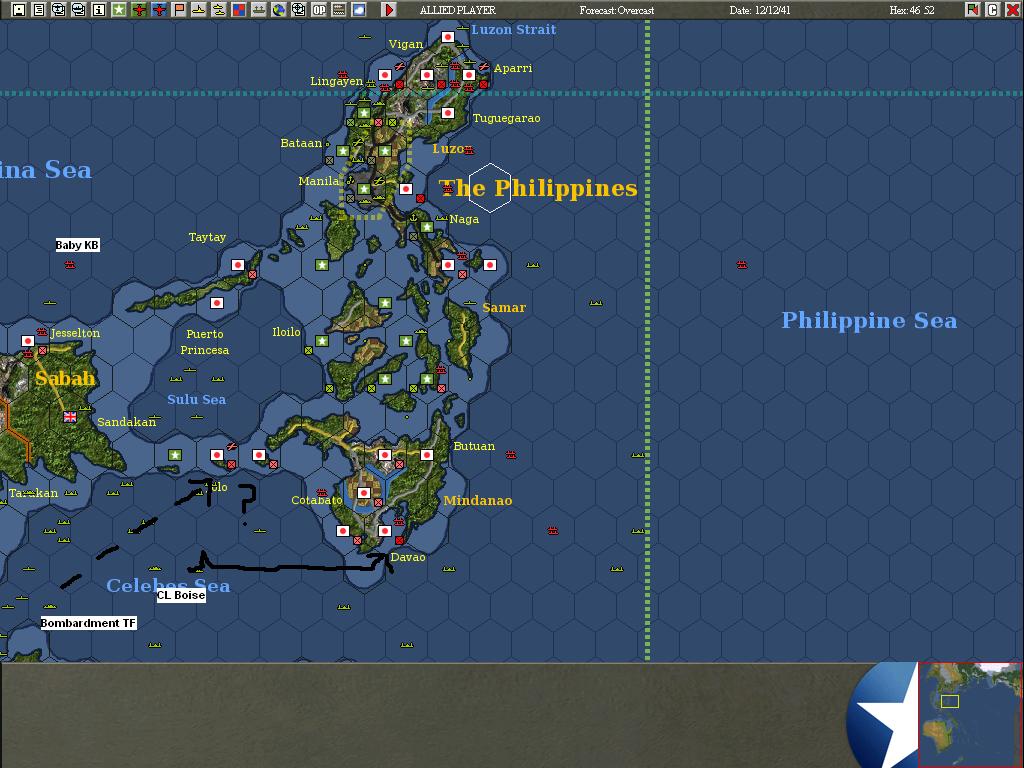Select the British flag marker near Sandakan

[70, 417]
